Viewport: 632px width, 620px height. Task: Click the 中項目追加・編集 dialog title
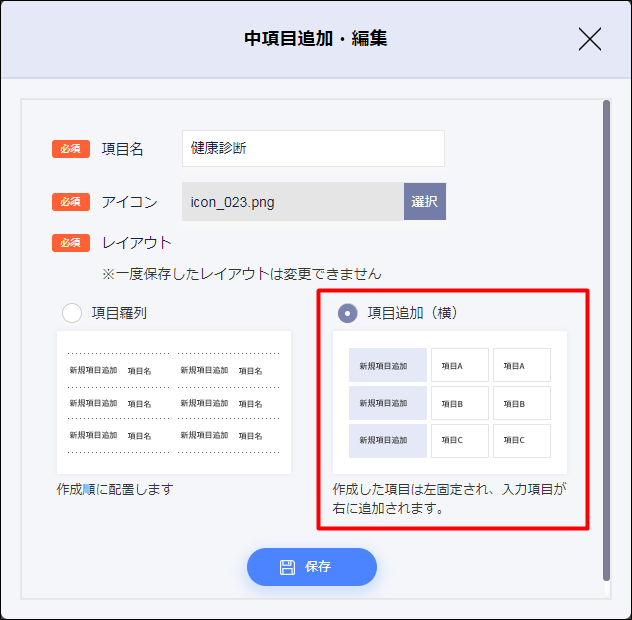click(316, 39)
